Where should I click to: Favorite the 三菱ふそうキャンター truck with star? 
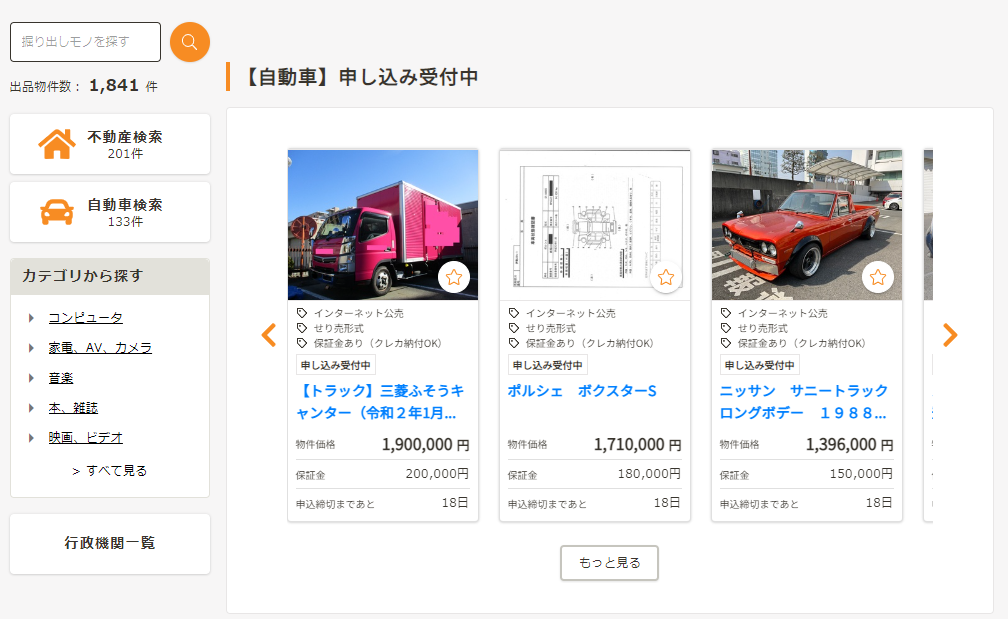(x=454, y=277)
